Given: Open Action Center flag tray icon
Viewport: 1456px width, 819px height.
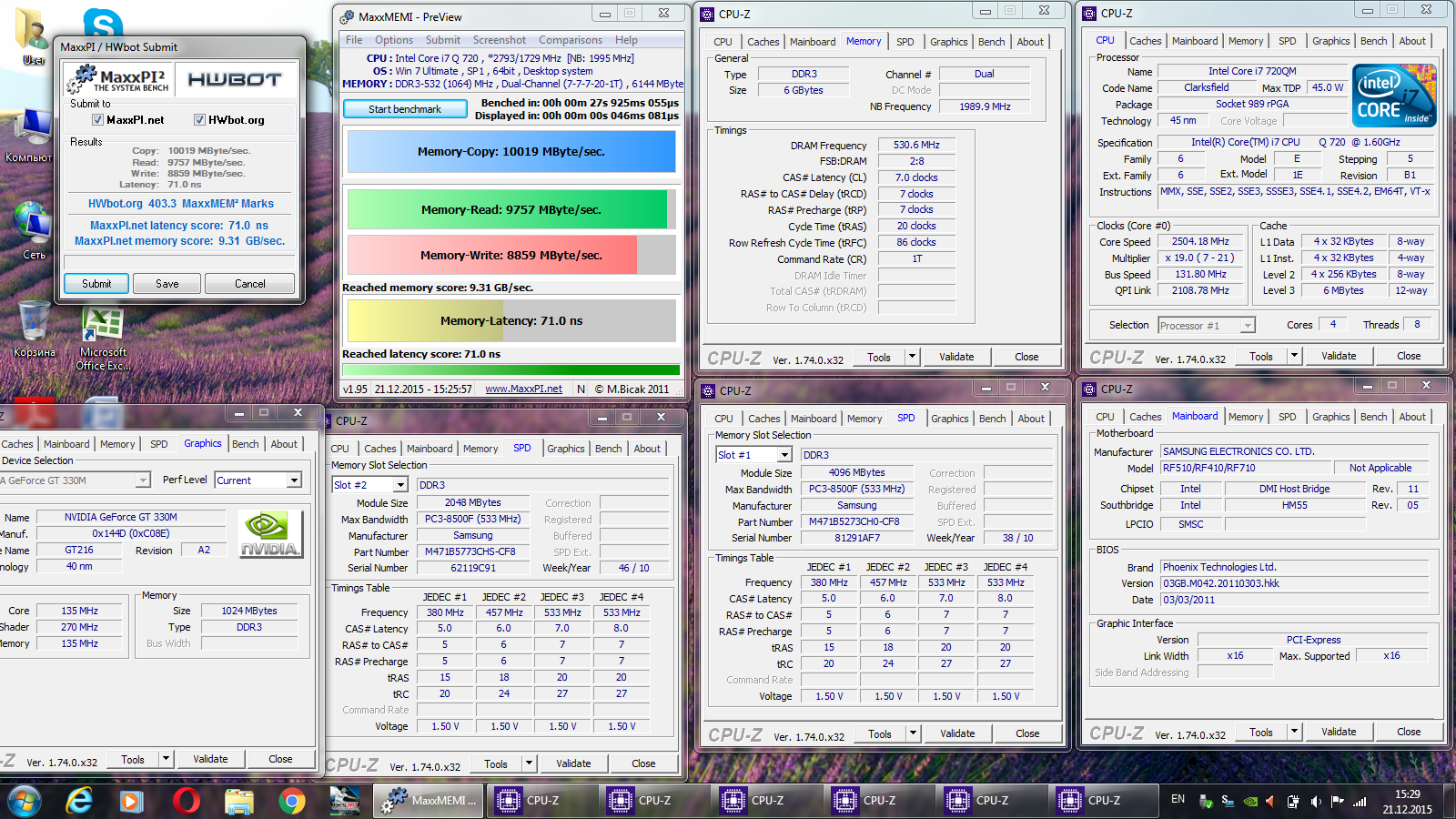Looking at the screenshot, I should 1337,801.
